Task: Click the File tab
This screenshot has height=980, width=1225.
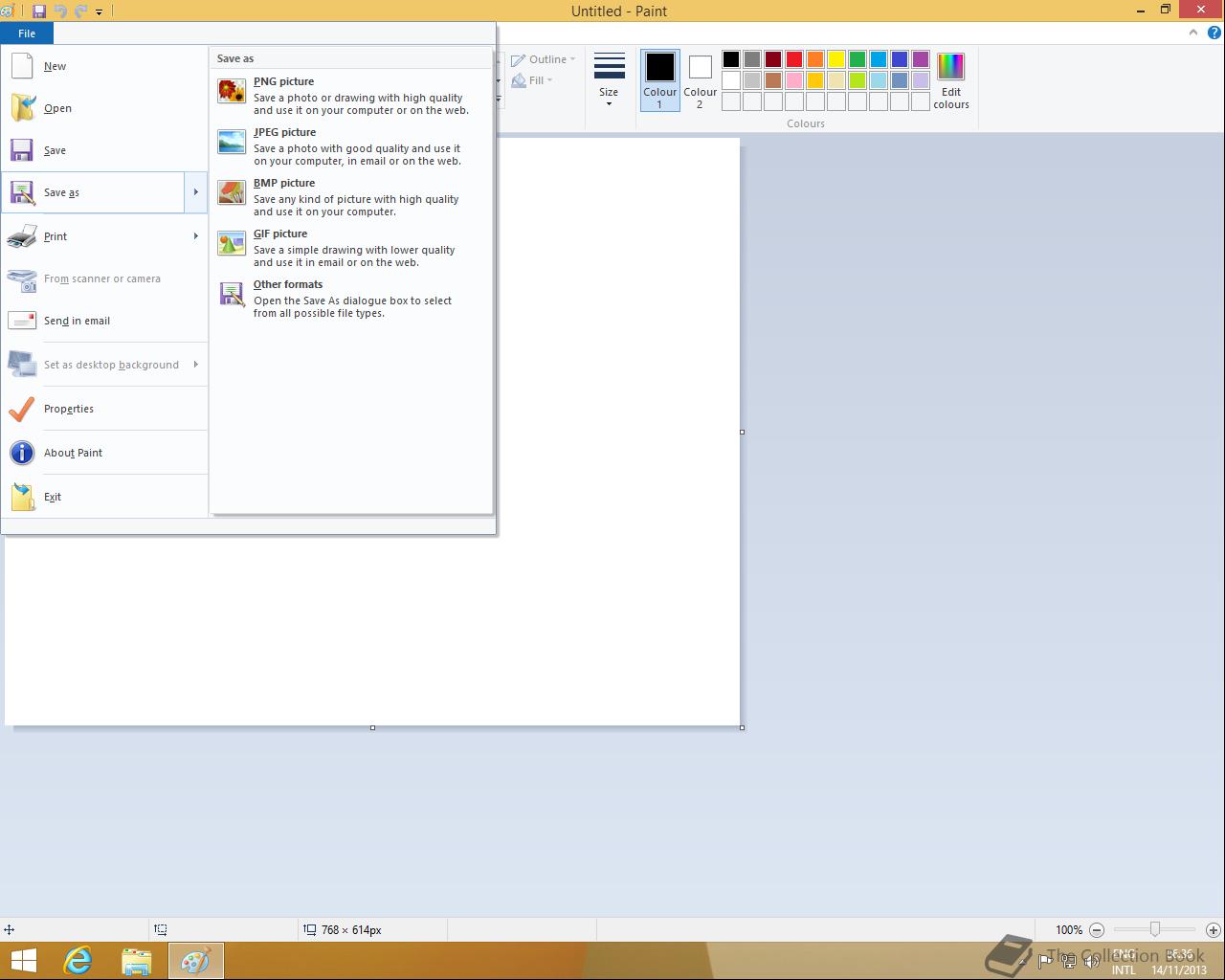Action: coord(27,33)
